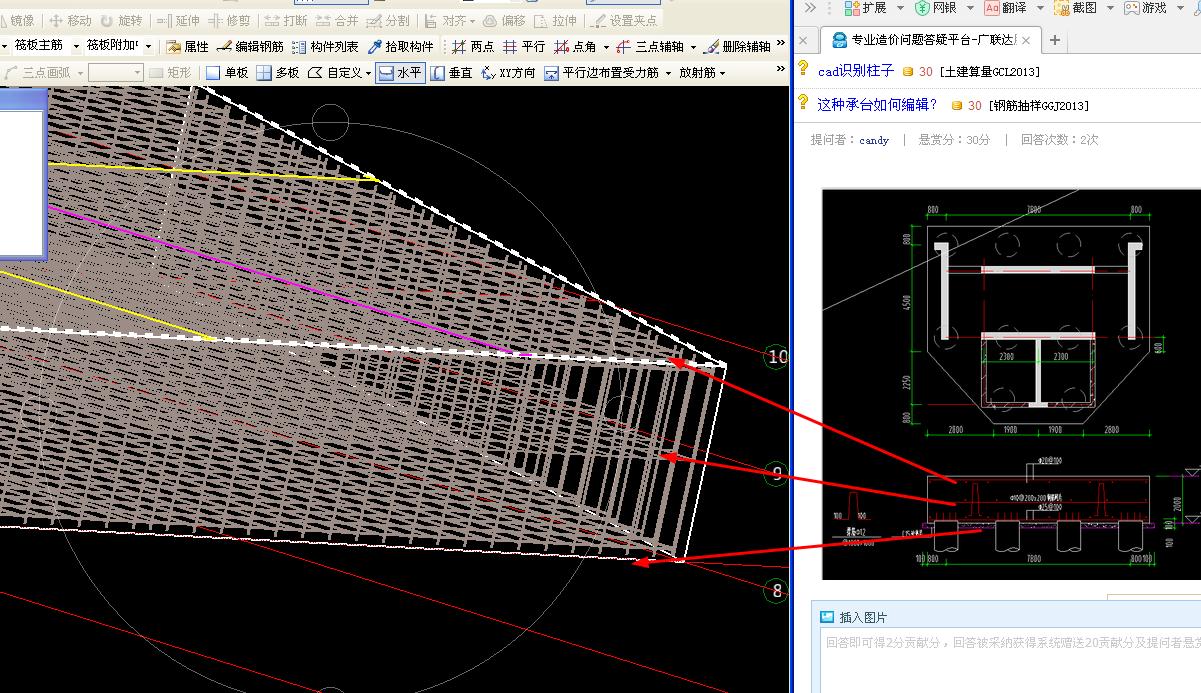Image resolution: width=1201 pixels, height=693 pixels.
Task: Open browser 游戏 (games) menu
Action: pyautogui.click(x=1153, y=8)
